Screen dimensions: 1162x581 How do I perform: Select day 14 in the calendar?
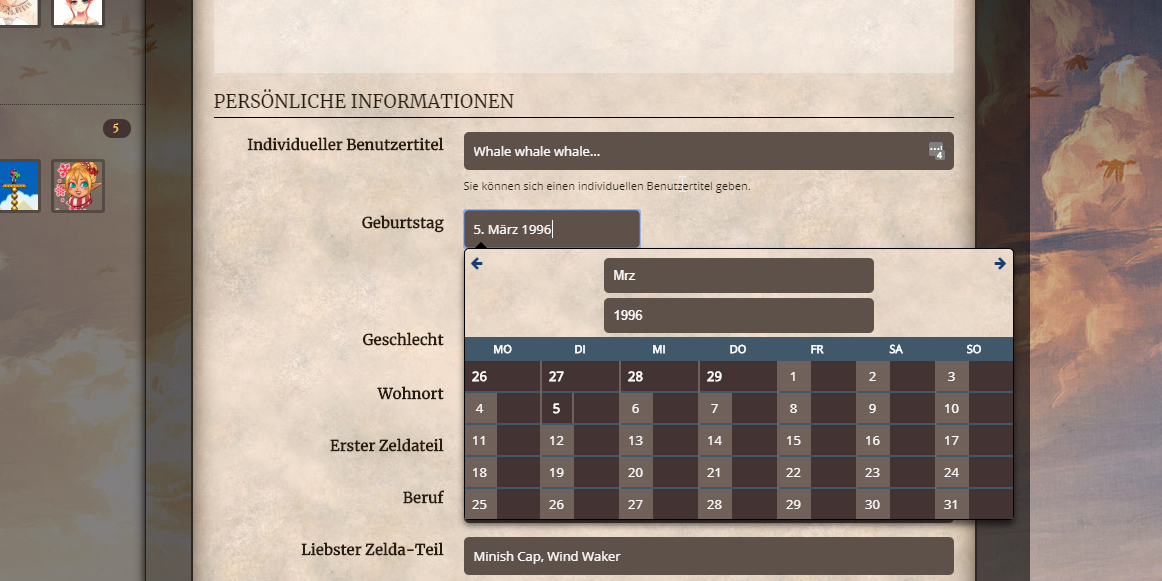[x=714, y=440]
